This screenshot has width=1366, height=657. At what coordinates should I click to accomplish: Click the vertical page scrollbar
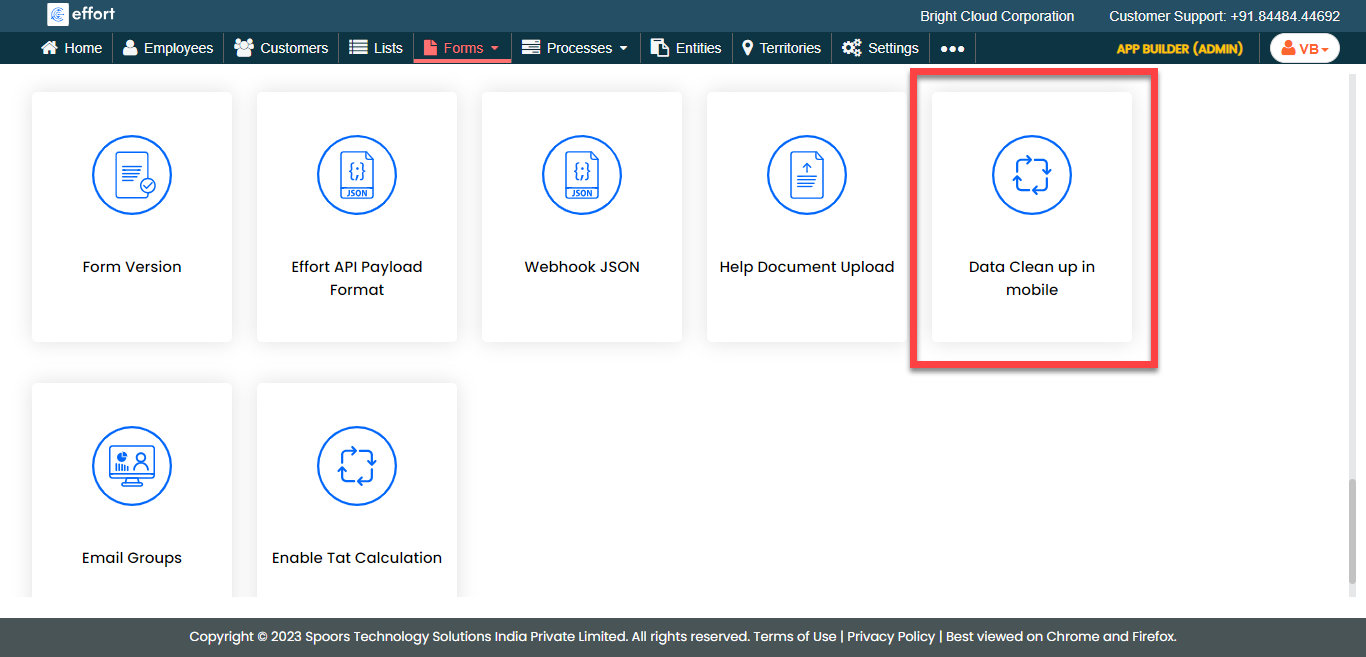1354,530
